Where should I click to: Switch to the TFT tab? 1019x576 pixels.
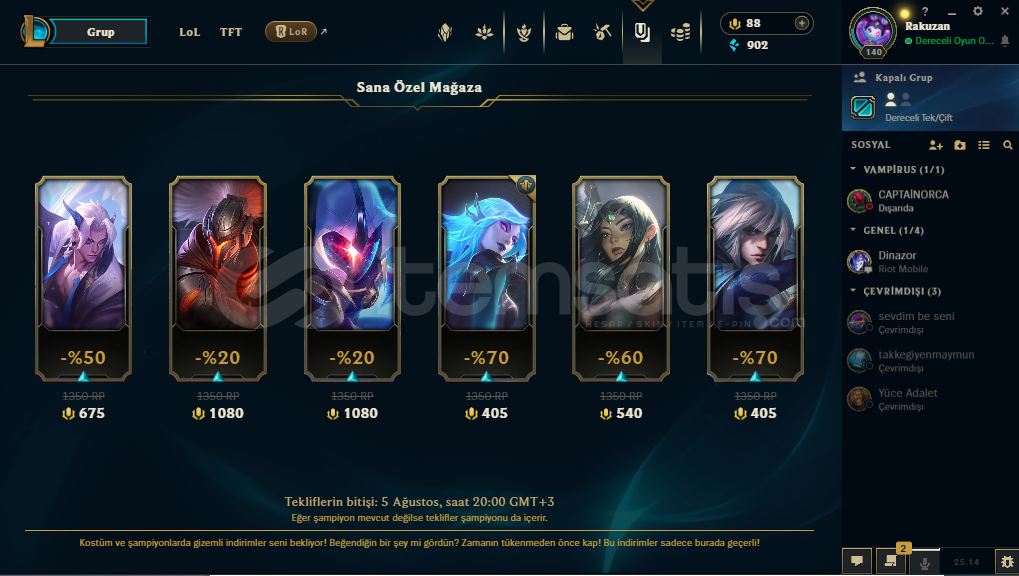[231, 32]
